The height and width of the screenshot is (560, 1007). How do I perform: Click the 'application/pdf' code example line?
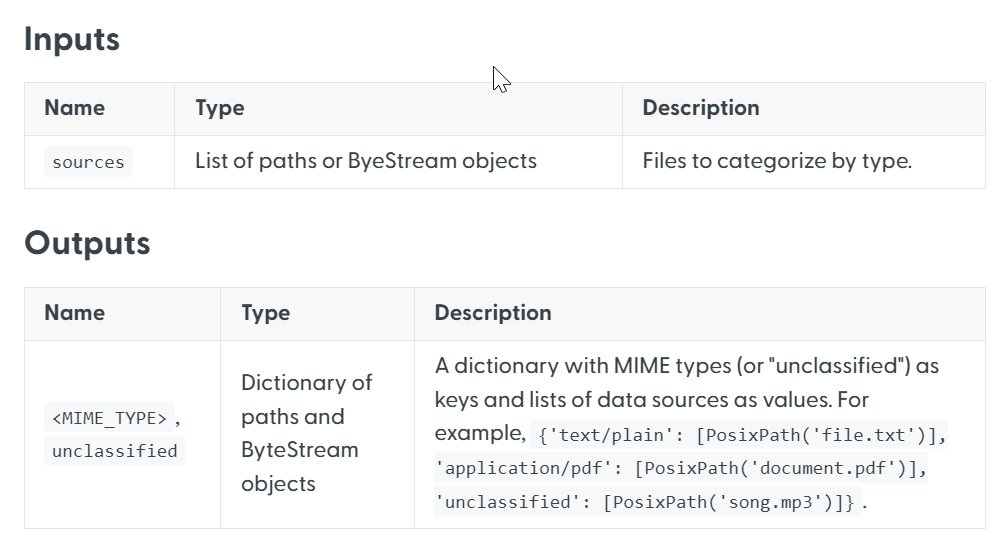tap(681, 468)
